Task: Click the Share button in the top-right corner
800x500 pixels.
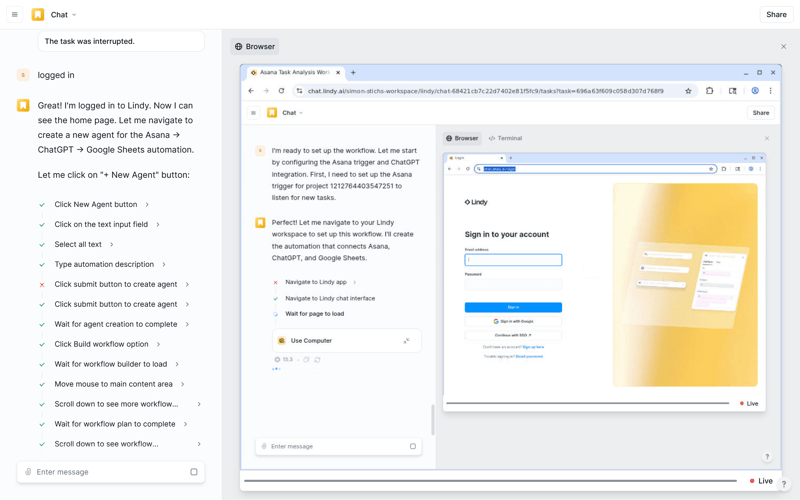Action: pyautogui.click(x=776, y=15)
